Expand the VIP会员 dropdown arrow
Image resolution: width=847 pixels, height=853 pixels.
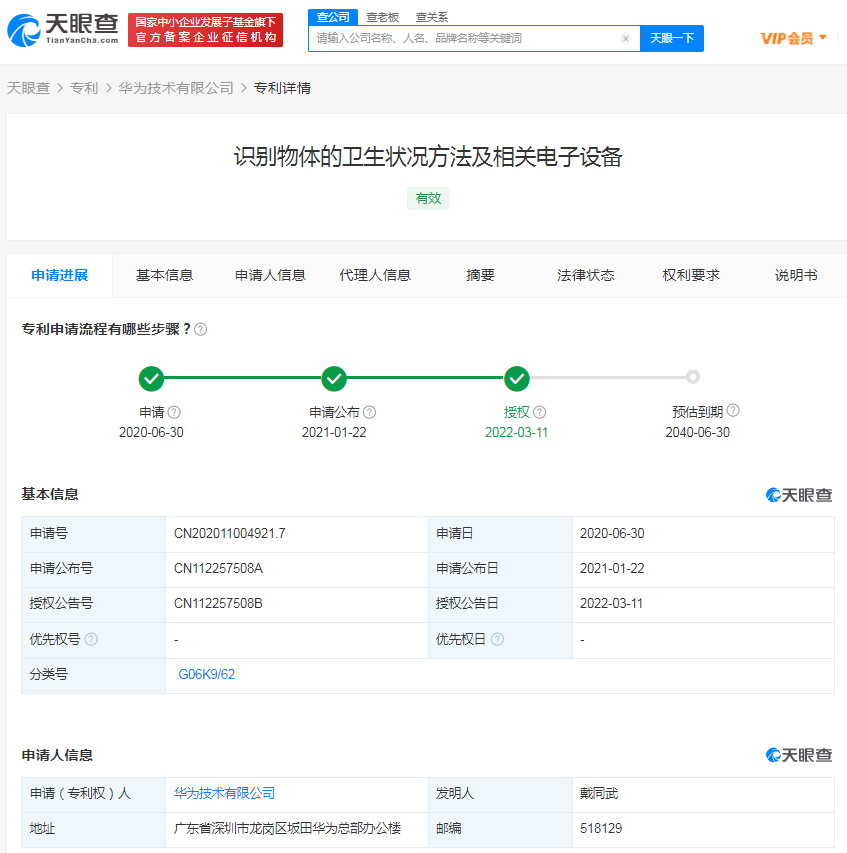pyautogui.click(x=823, y=38)
